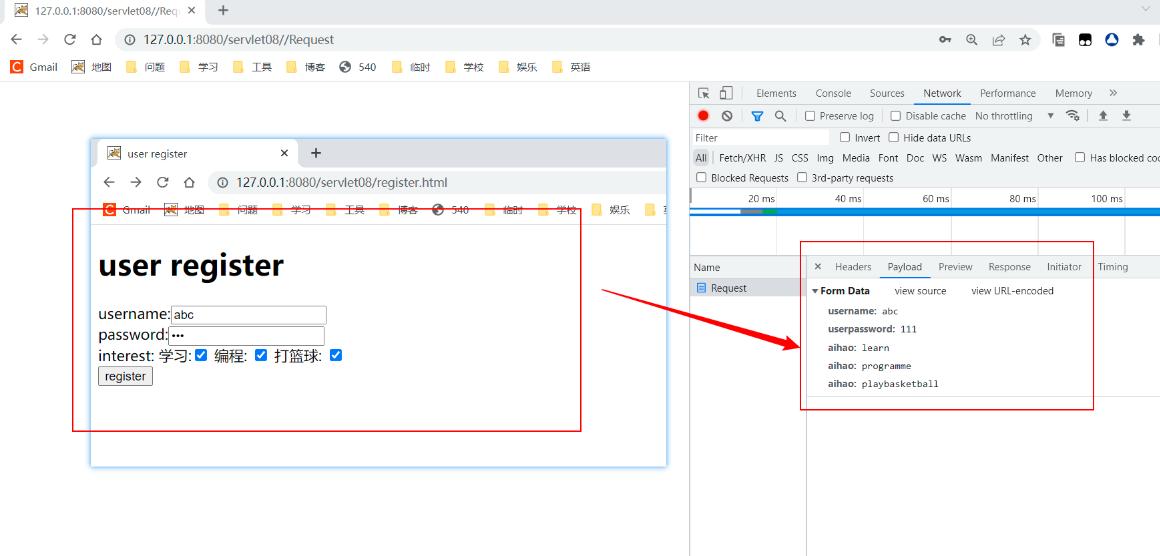Import HAR file with upload arrow

tap(1102, 115)
